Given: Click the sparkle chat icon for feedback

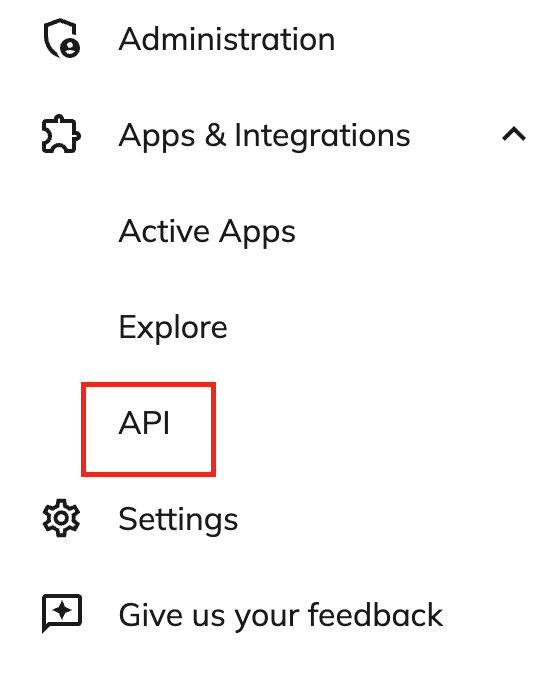Looking at the screenshot, I should coord(62,614).
